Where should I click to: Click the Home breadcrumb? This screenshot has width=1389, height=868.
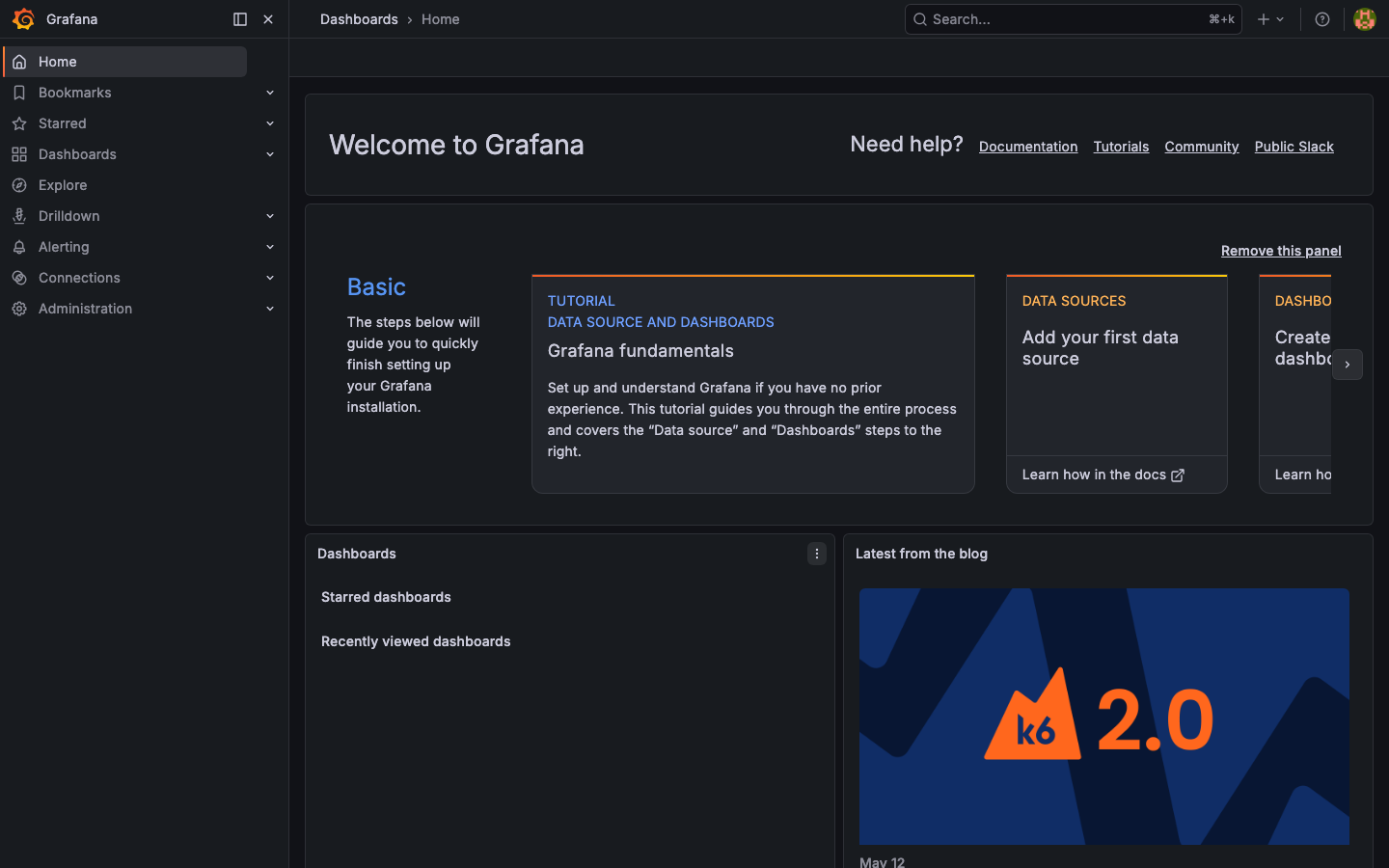441,19
